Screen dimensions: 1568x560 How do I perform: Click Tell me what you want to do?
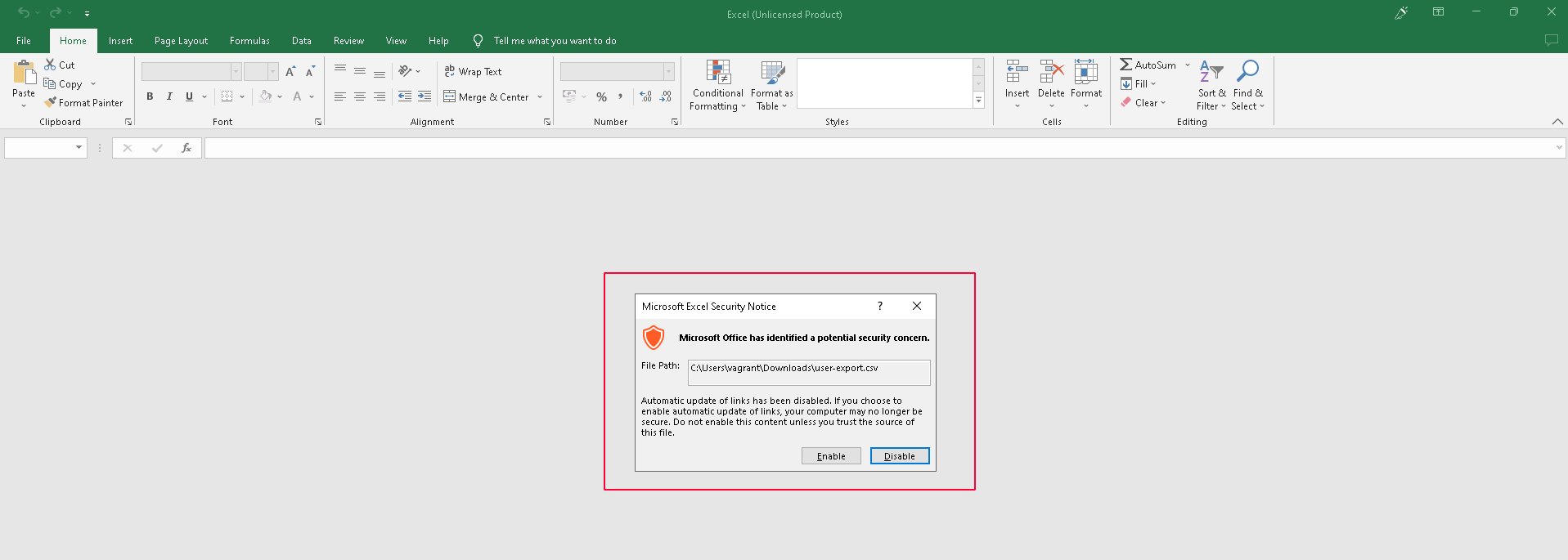555,41
